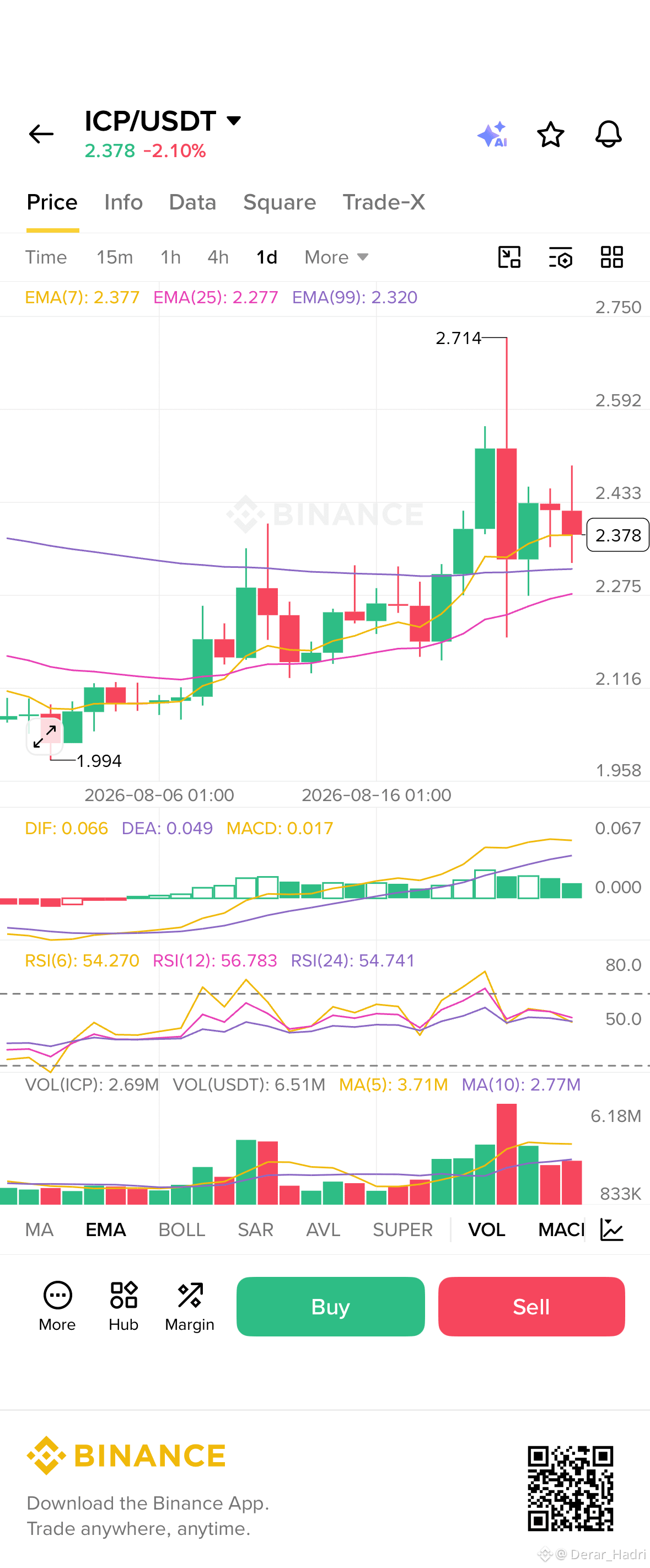Open the chart drawing tools icon
The height and width of the screenshot is (1568, 650).
(509, 257)
